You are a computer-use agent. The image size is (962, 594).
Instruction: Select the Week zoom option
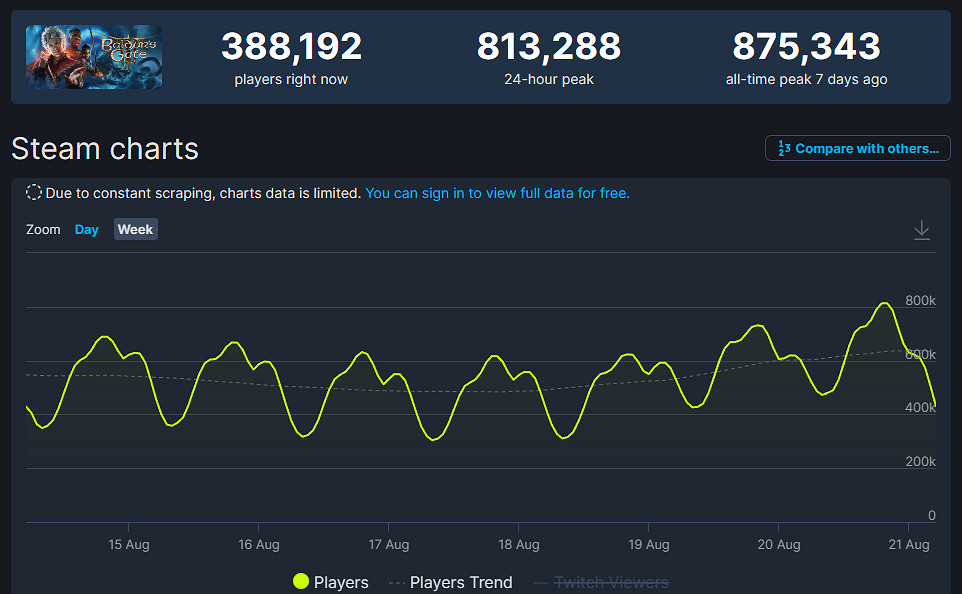click(135, 229)
